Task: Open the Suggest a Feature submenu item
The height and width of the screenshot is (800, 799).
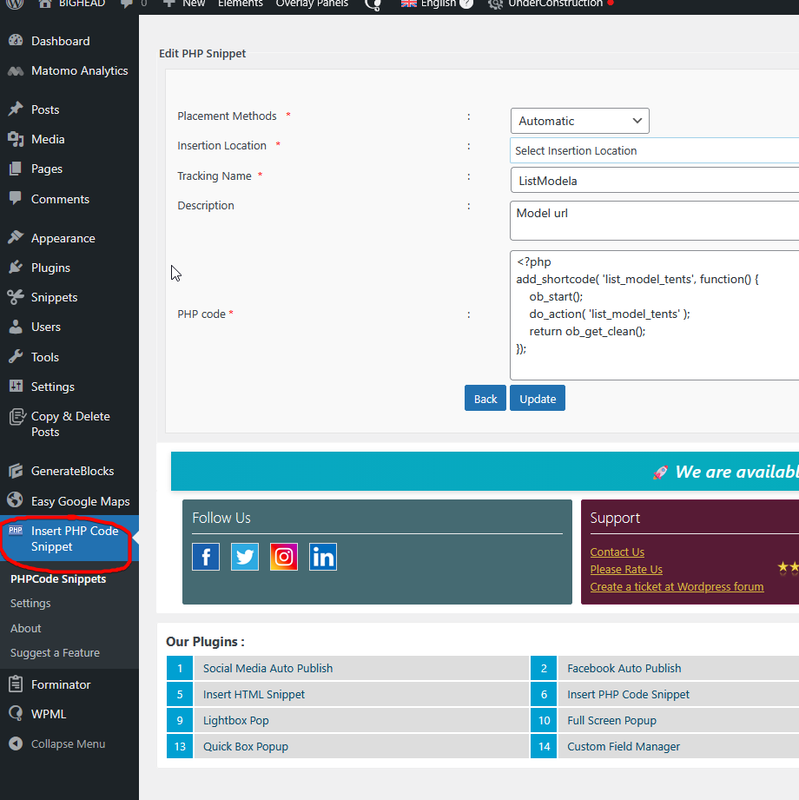Action: 55,653
